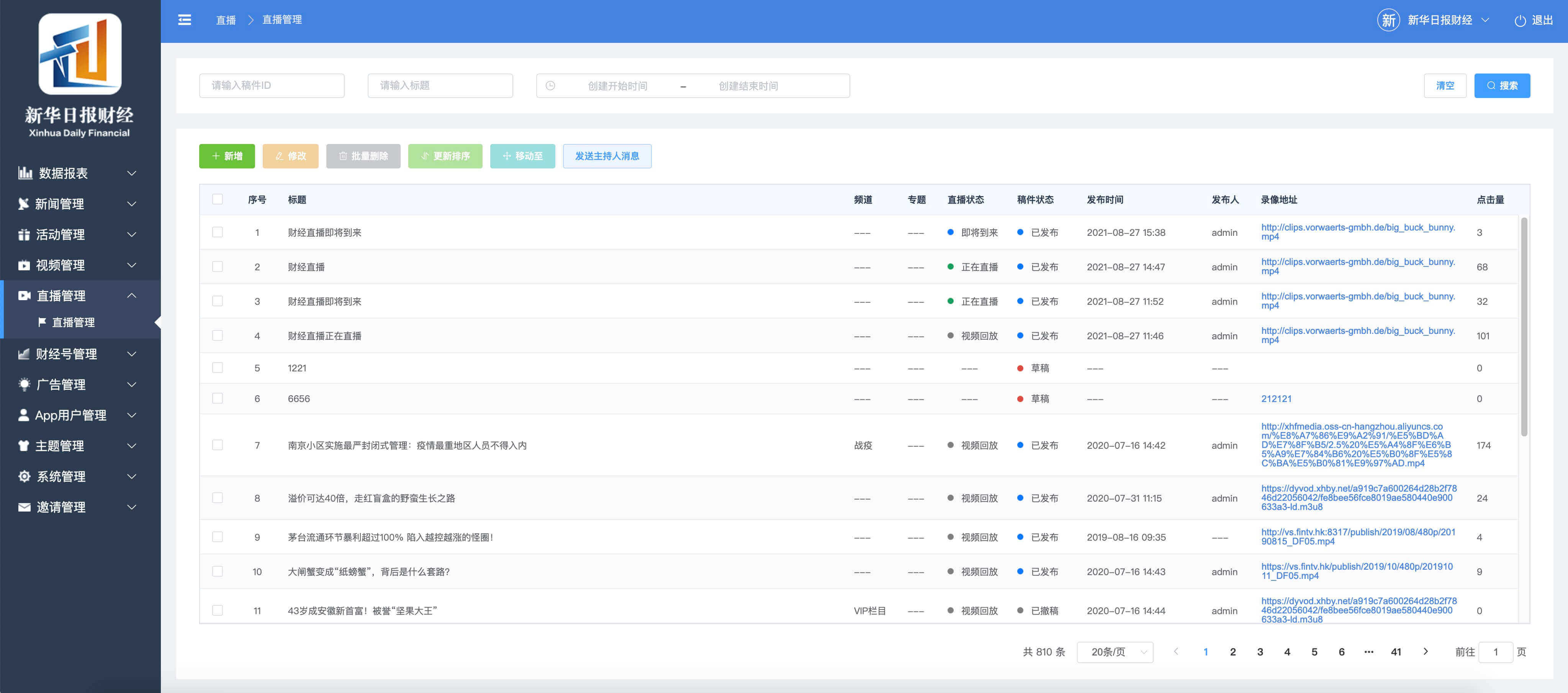Click the 邀请管理 envelope icon in sidebar

25,507
